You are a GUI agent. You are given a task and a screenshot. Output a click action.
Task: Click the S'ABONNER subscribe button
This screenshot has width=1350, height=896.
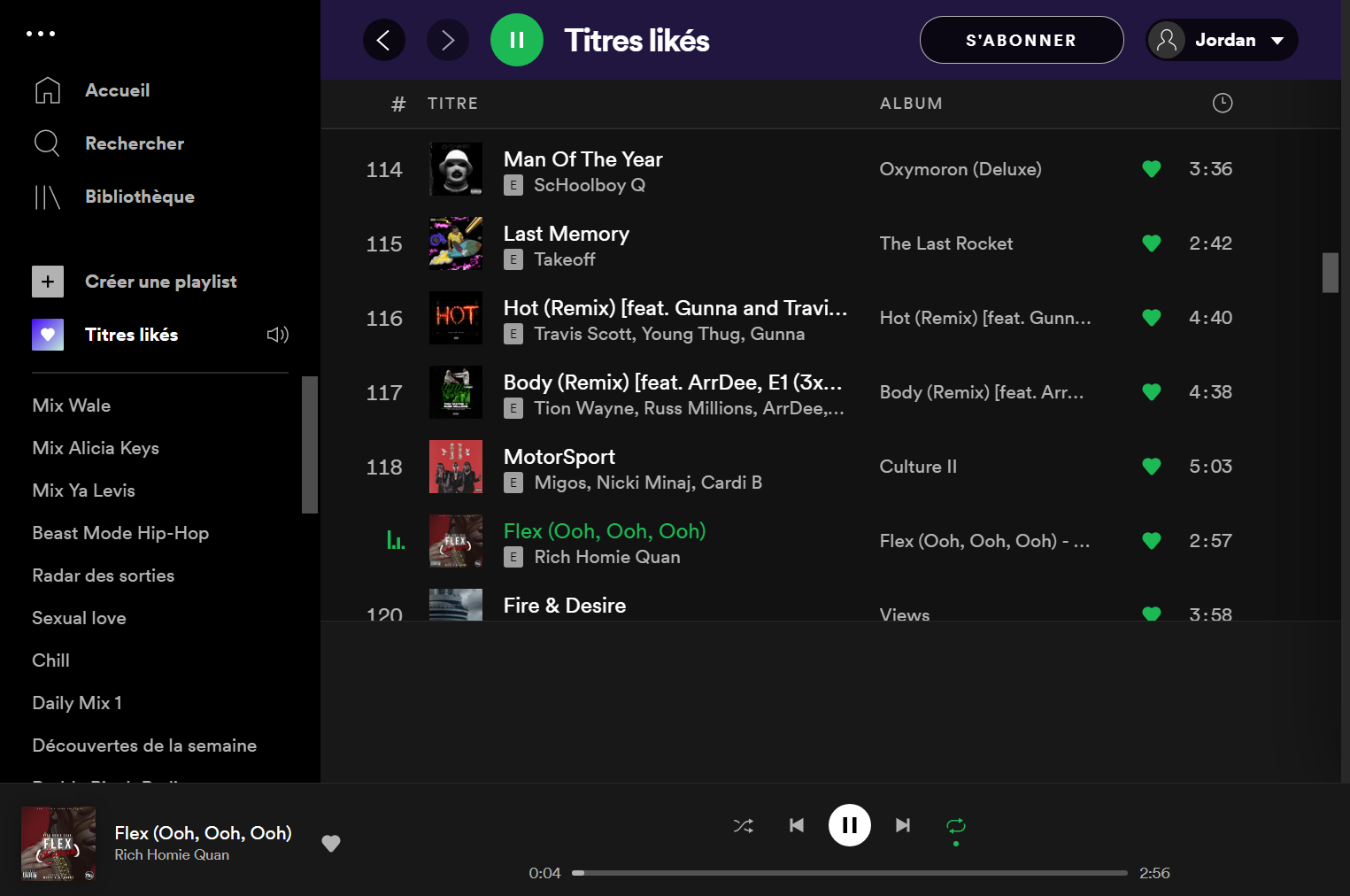pos(1021,40)
